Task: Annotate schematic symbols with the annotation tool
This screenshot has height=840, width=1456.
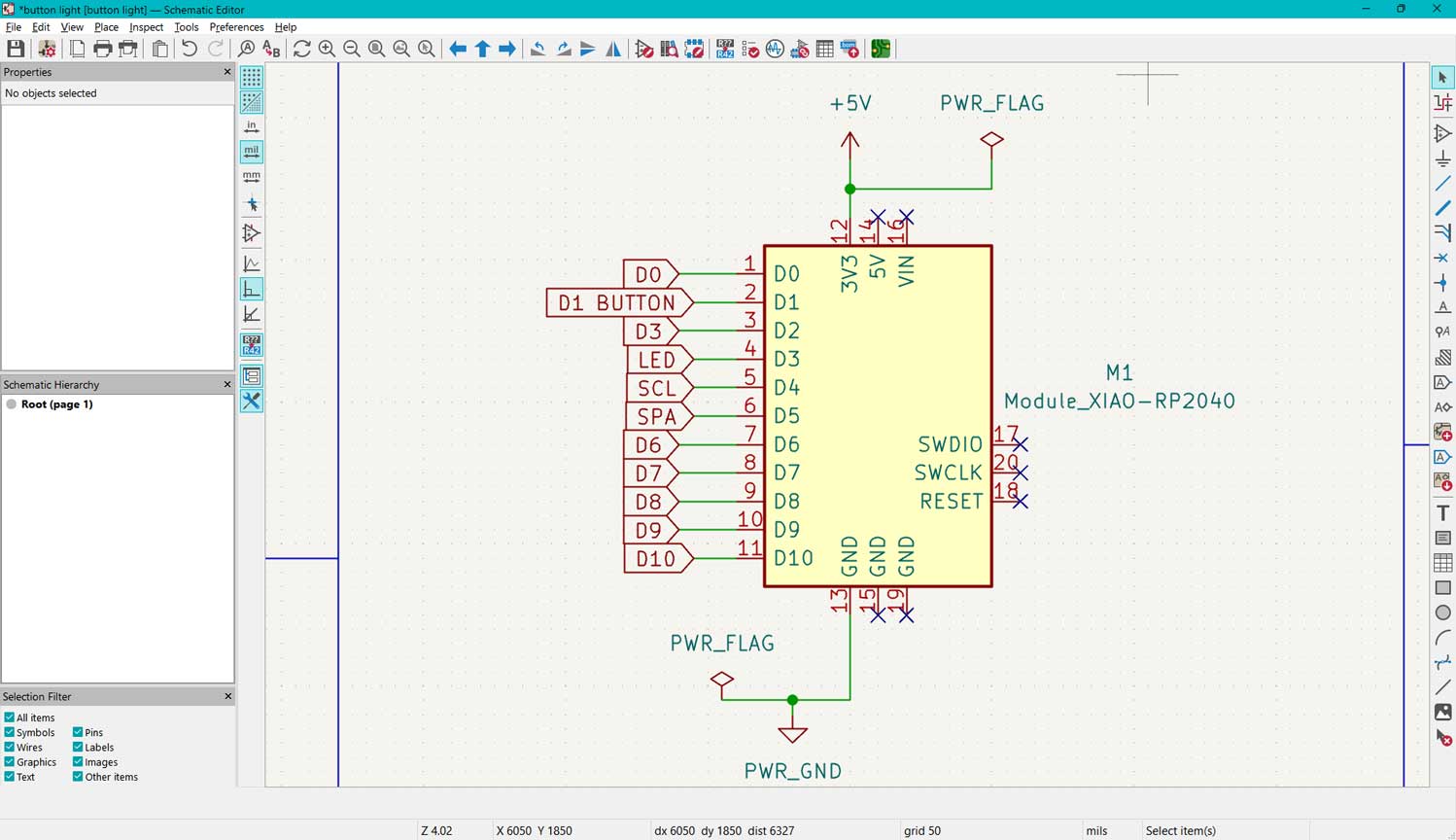Action: [725, 49]
